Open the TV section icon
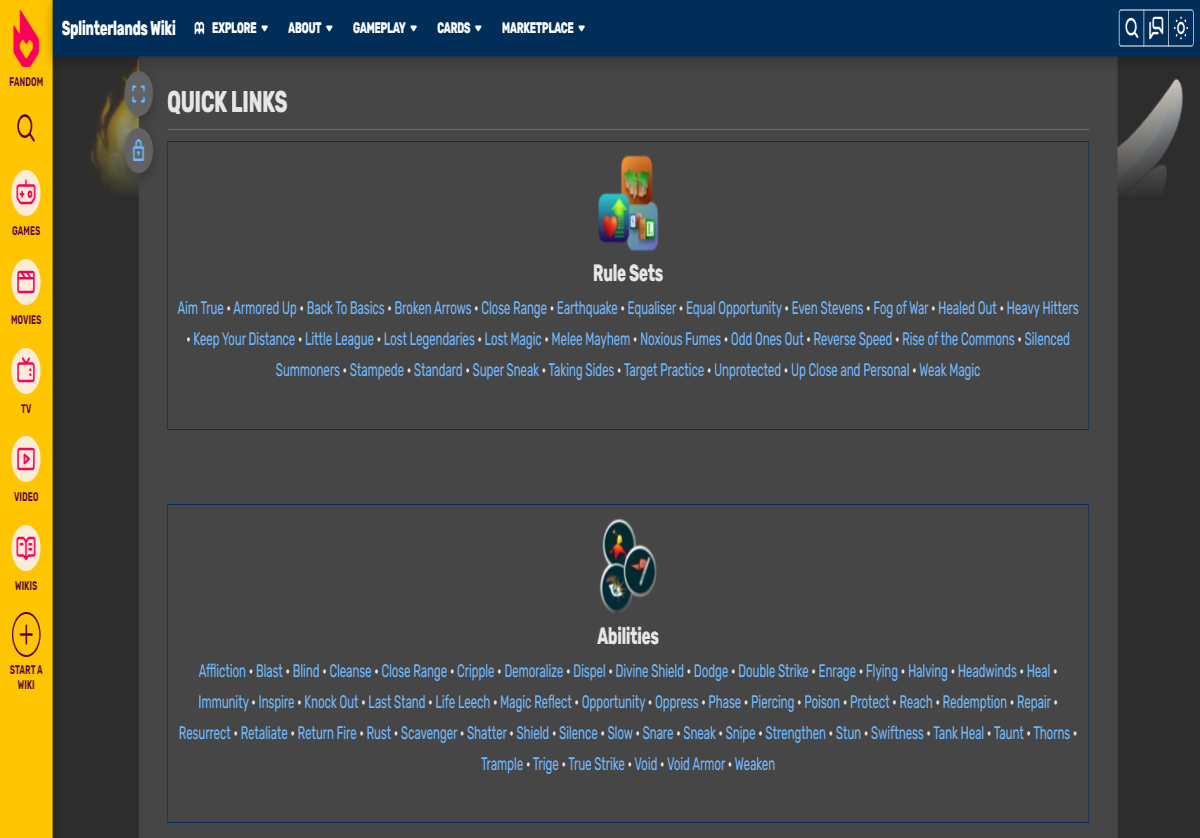1200x838 pixels. [26, 371]
